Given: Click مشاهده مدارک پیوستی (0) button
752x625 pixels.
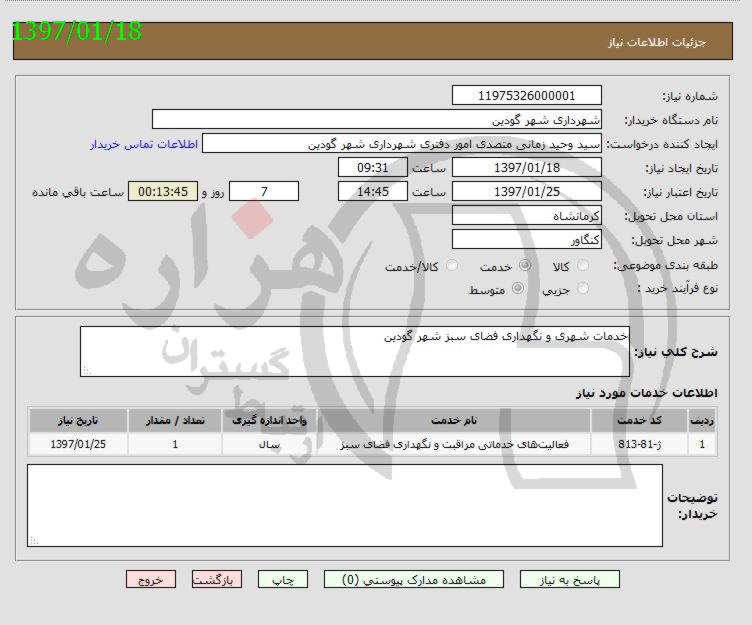Looking at the screenshot, I should click(x=414, y=579).
